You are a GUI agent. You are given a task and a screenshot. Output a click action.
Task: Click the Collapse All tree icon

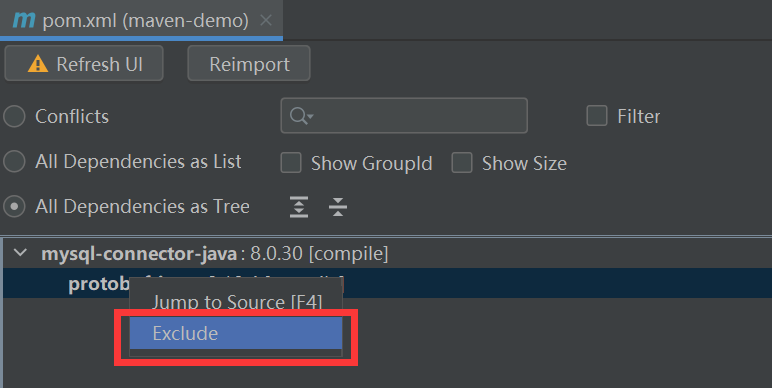(x=338, y=207)
